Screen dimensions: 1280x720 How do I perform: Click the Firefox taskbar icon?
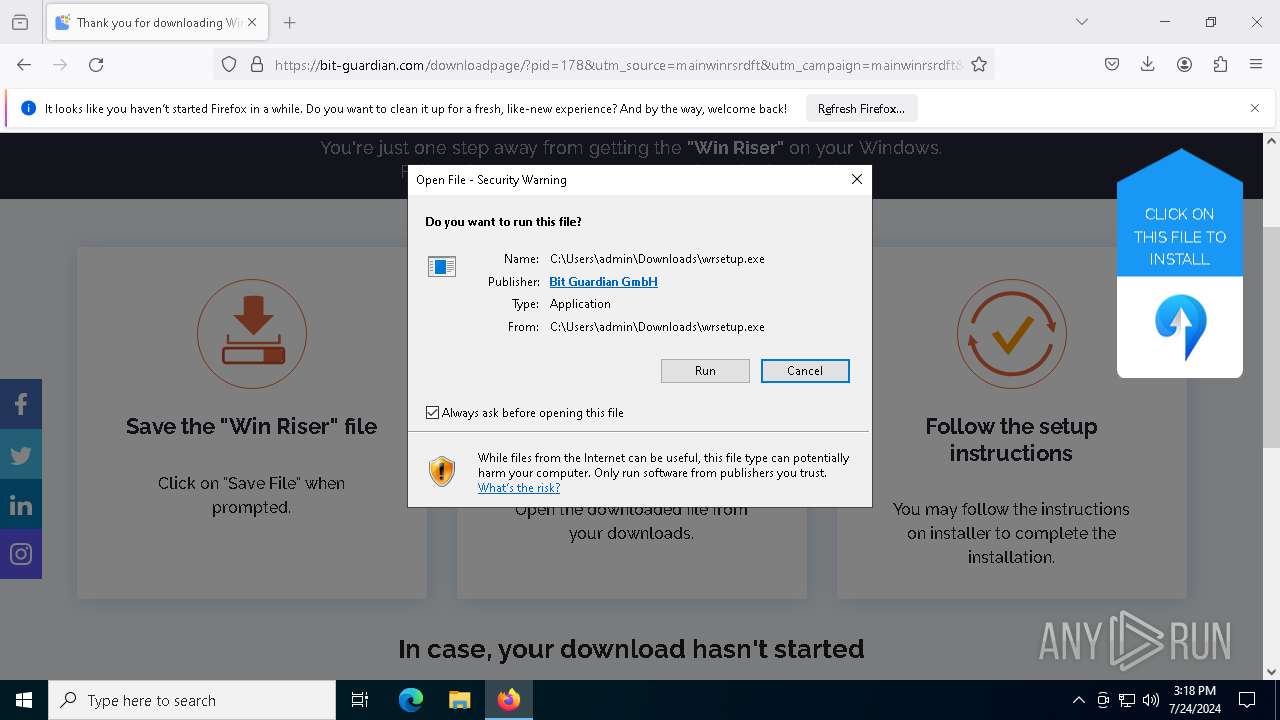[509, 700]
